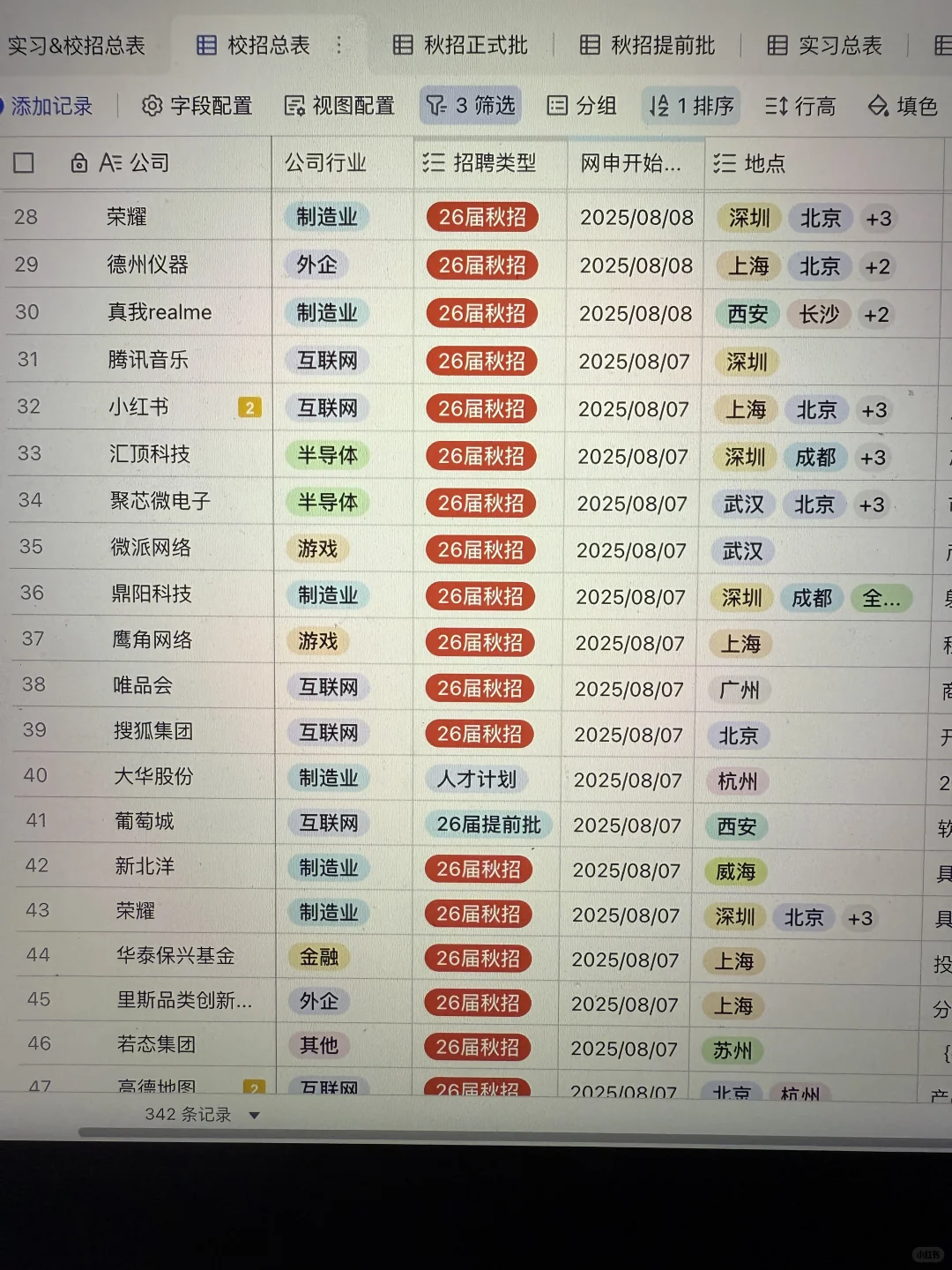
Task: Click the 26届秋招 tag in the 腾讯音乐 row
Action: point(481,361)
